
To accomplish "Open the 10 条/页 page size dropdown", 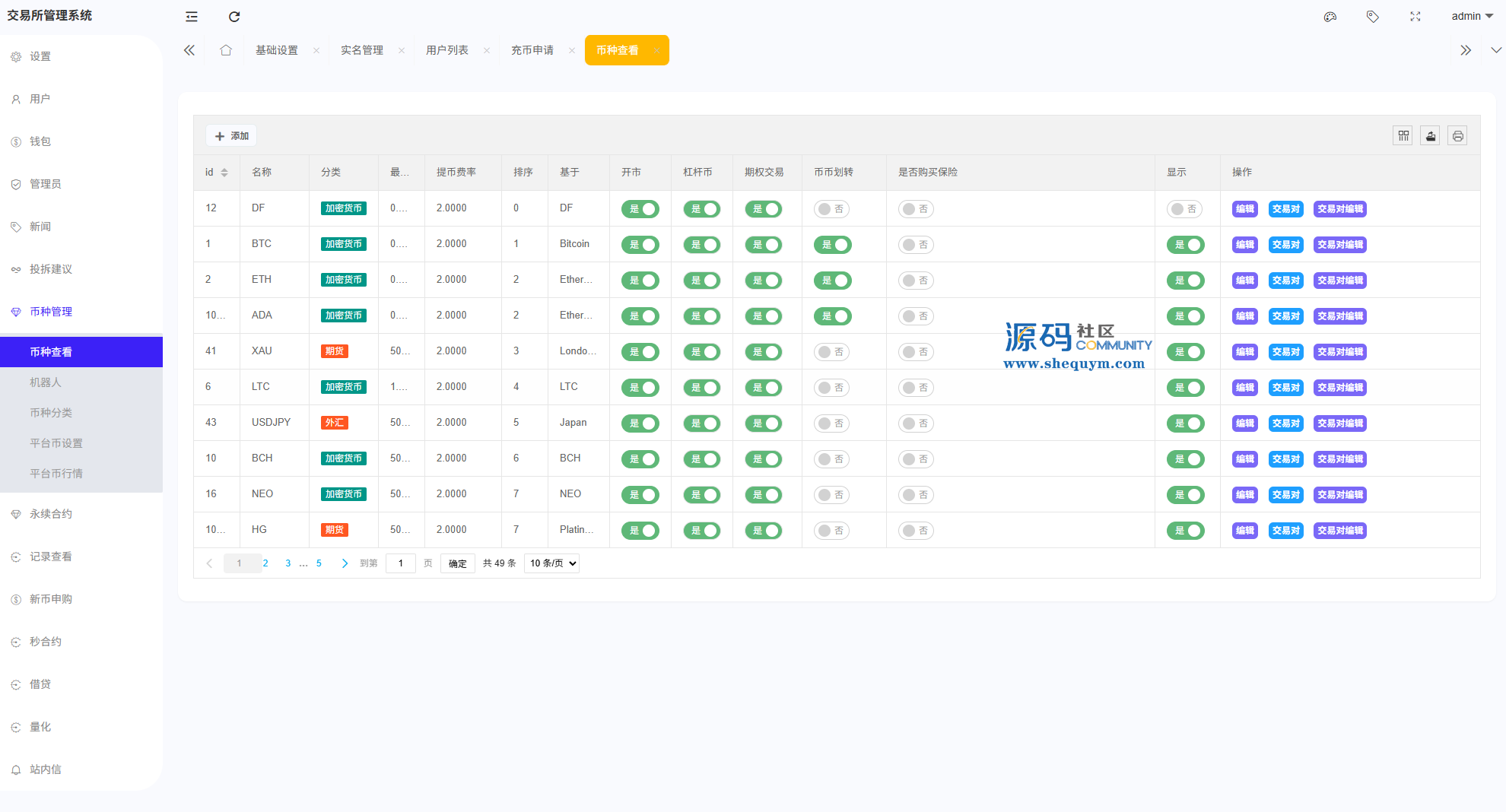I will tap(552, 563).
